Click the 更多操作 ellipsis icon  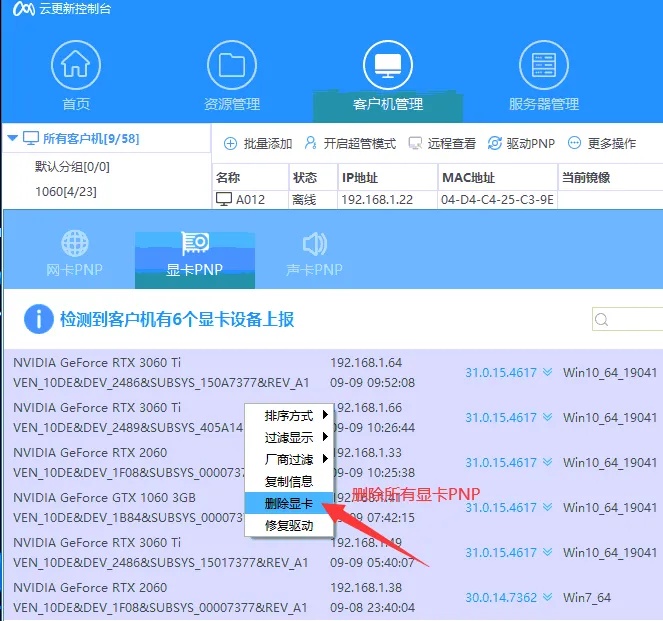[574, 143]
